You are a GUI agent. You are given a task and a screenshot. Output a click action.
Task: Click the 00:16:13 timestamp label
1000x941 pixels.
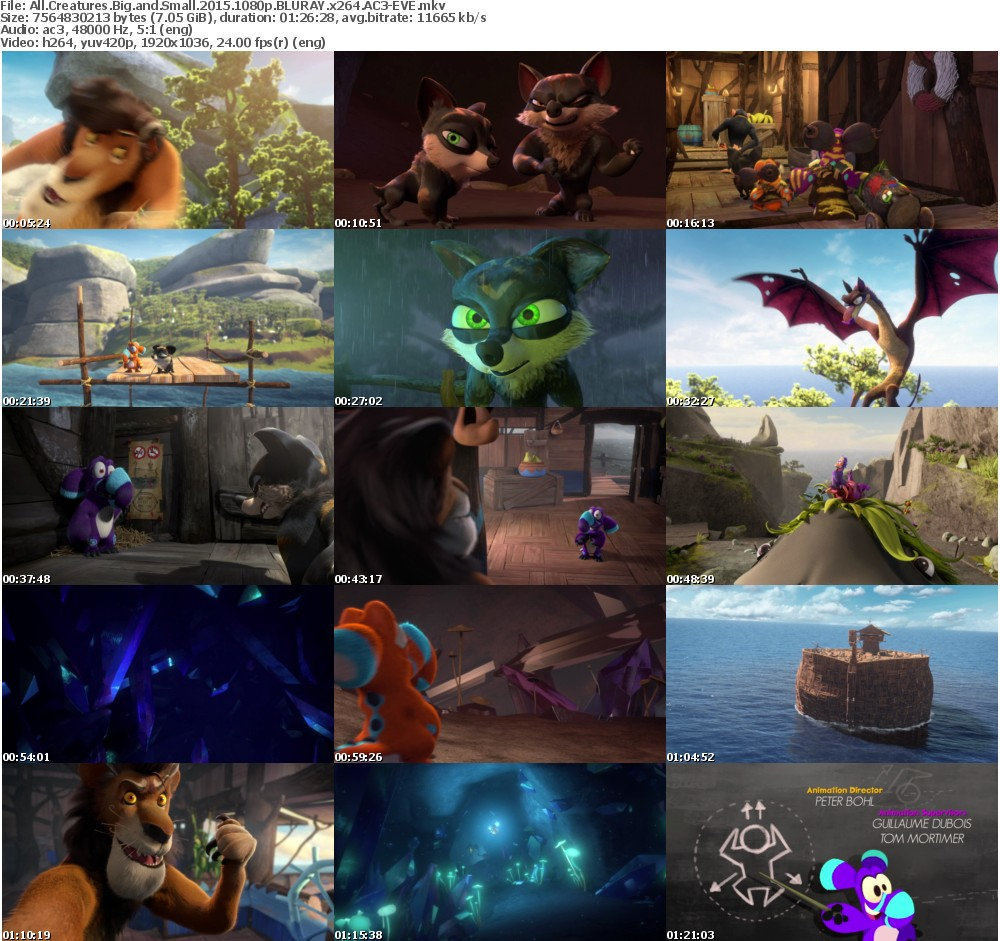point(691,223)
